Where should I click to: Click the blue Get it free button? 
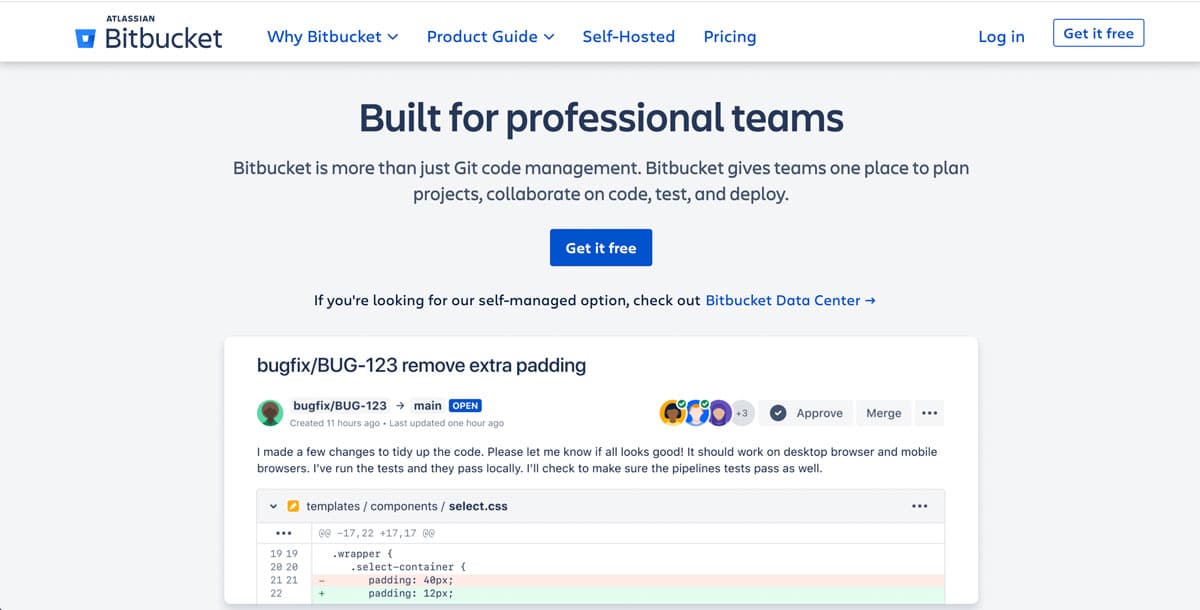point(601,248)
